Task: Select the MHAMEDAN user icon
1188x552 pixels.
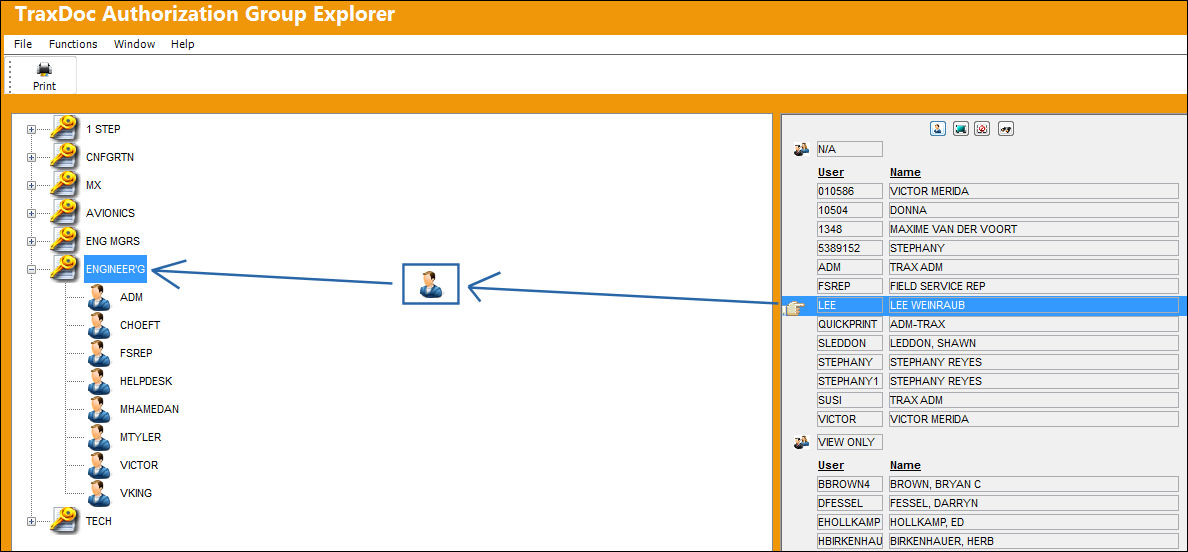Action: pyautogui.click(x=98, y=410)
